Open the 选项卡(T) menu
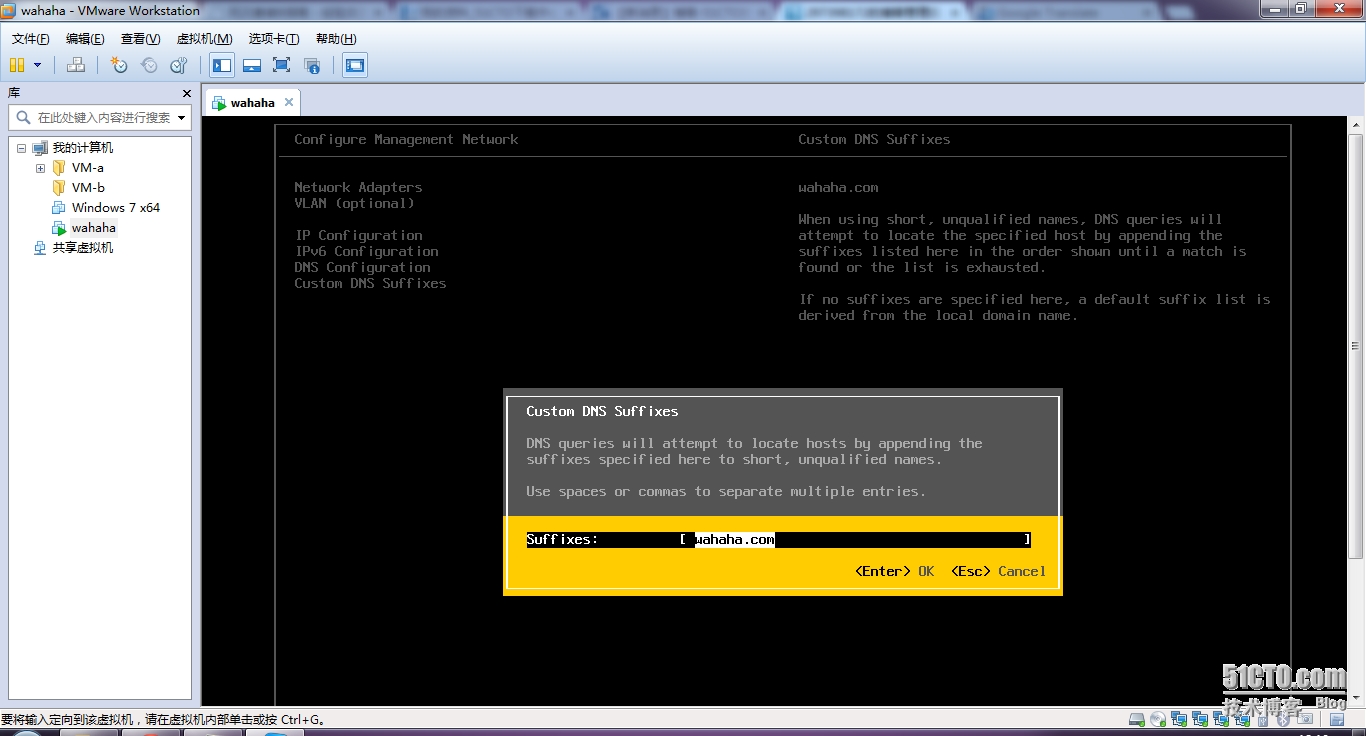The width and height of the screenshot is (1366, 736). pos(274,39)
